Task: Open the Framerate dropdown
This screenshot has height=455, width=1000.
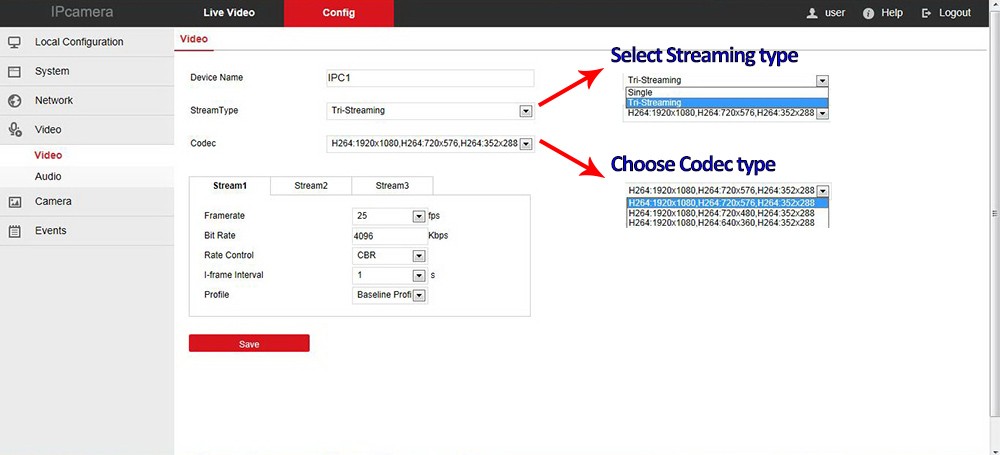Action: click(x=419, y=216)
